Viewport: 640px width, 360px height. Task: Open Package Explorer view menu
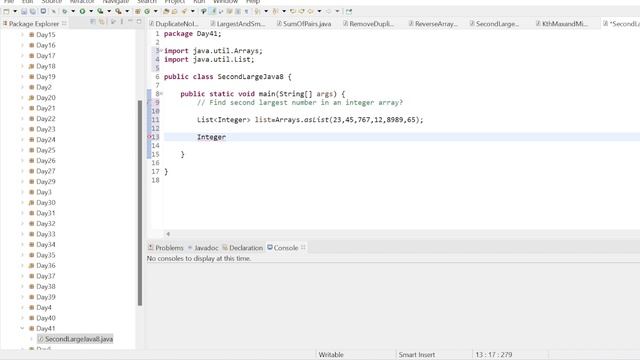click(x=122, y=22)
